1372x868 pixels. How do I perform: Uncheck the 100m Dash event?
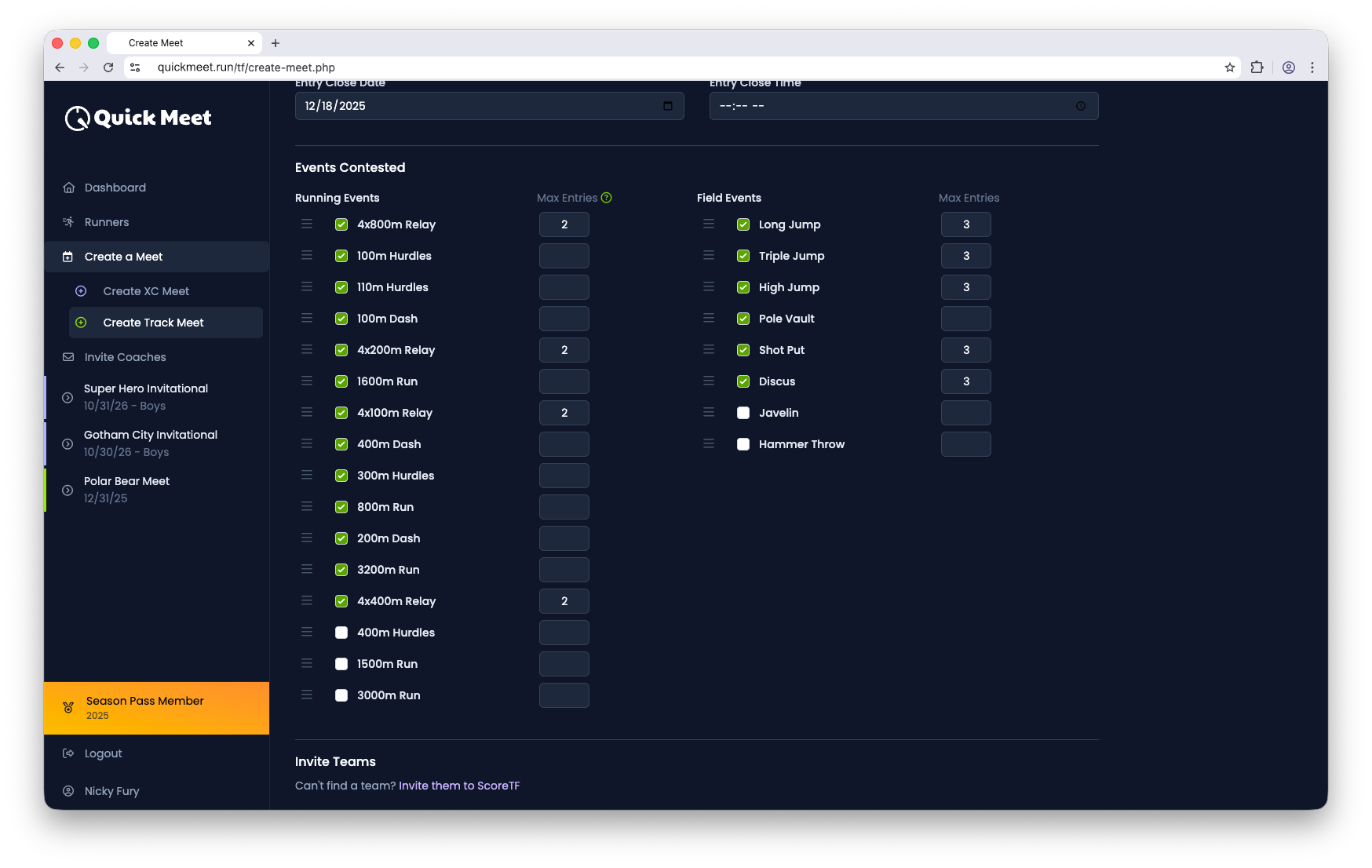(x=341, y=319)
